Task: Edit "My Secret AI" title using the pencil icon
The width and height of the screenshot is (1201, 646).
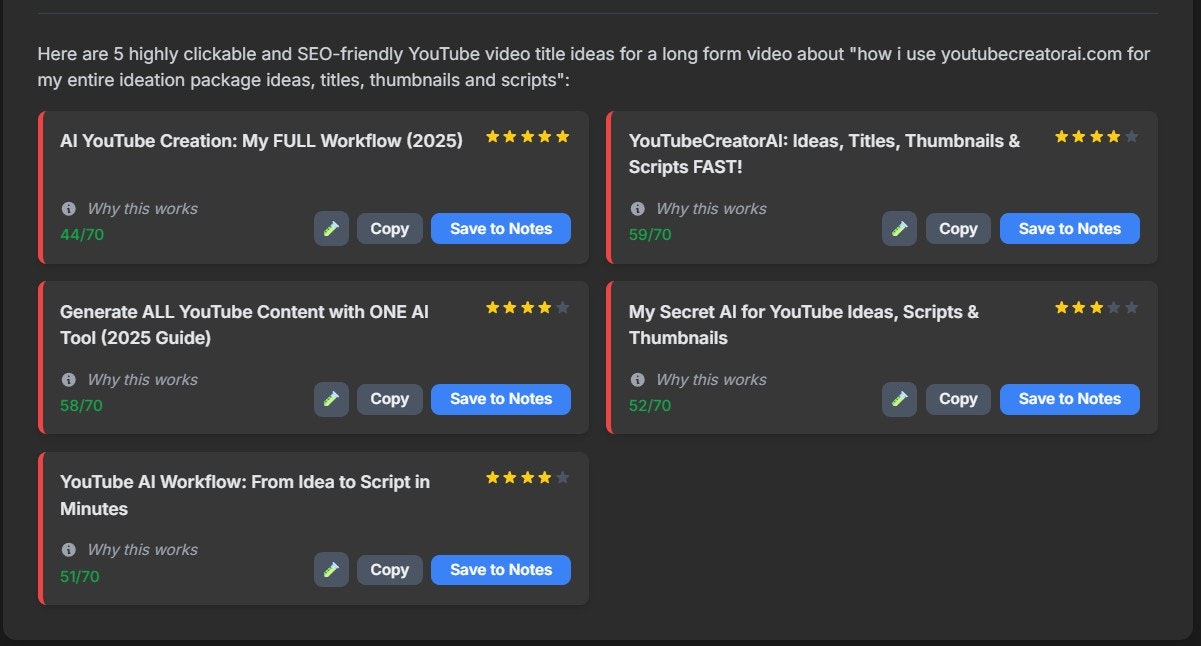Action: click(899, 399)
